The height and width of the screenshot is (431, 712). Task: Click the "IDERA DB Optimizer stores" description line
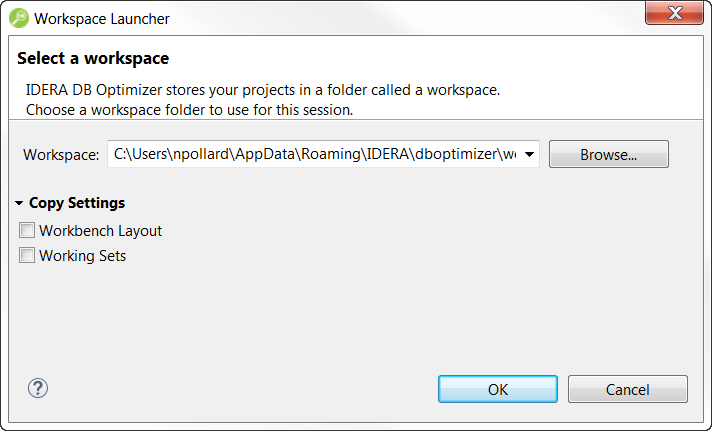(x=262, y=89)
